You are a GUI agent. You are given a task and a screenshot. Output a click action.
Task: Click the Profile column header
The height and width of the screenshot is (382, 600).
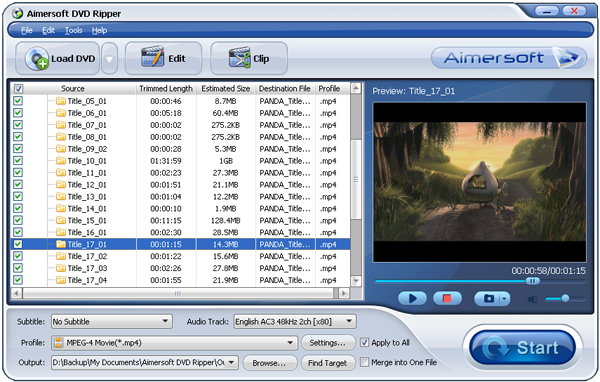(329, 89)
